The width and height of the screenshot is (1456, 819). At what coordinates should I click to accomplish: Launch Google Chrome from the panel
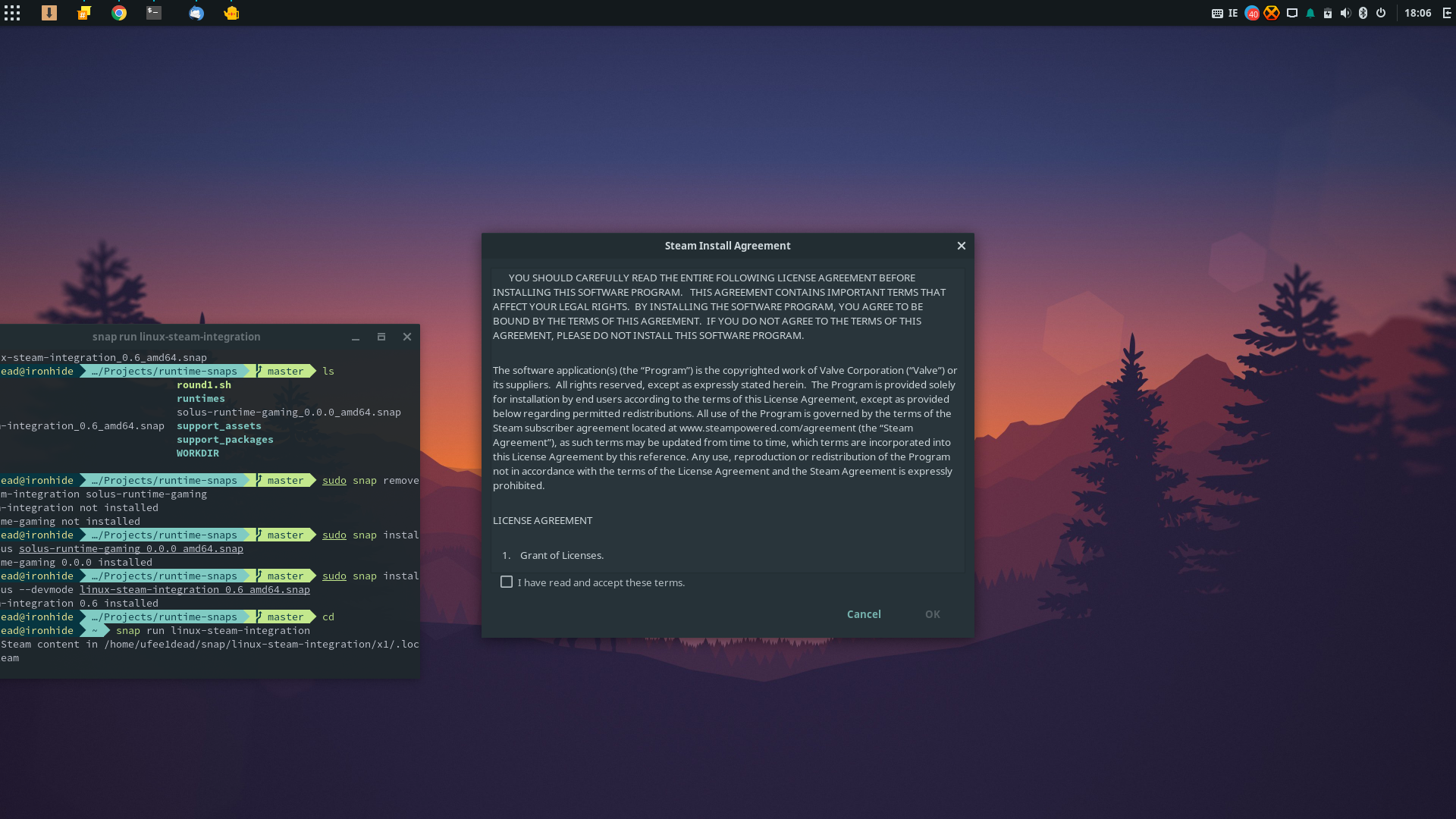pyautogui.click(x=119, y=13)
